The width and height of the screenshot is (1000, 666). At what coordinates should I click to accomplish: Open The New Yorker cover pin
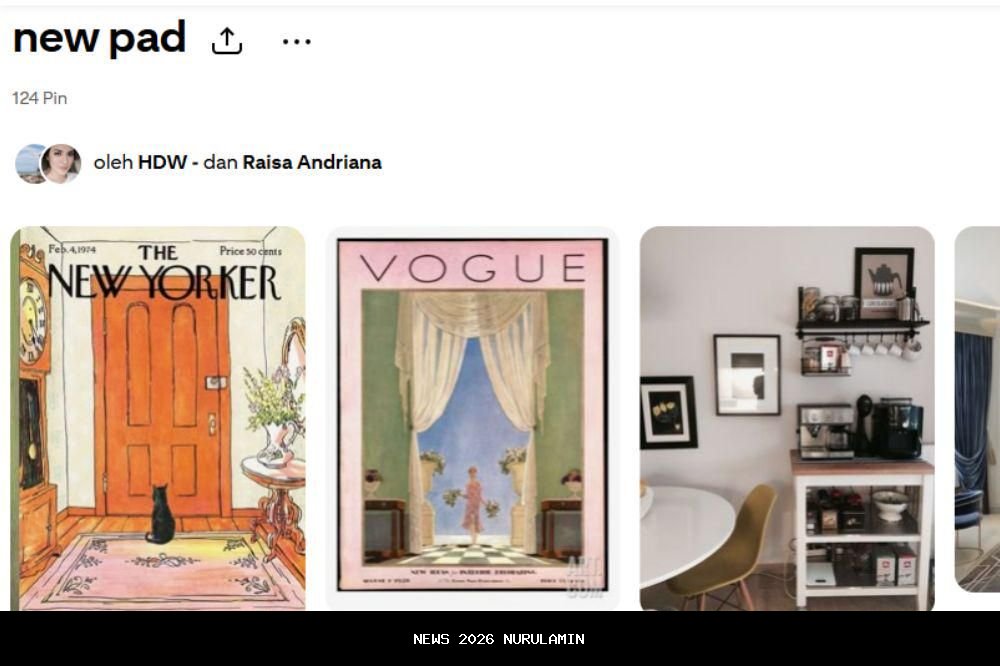pos(158,418)
